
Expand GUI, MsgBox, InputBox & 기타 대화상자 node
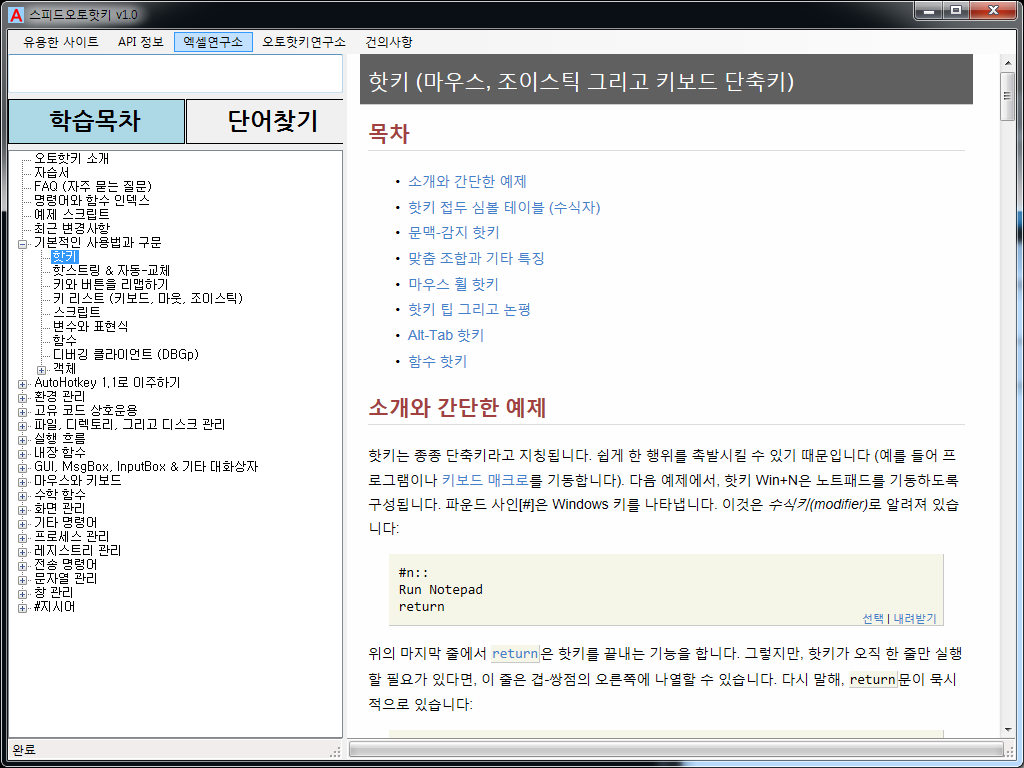coord(22,468)
